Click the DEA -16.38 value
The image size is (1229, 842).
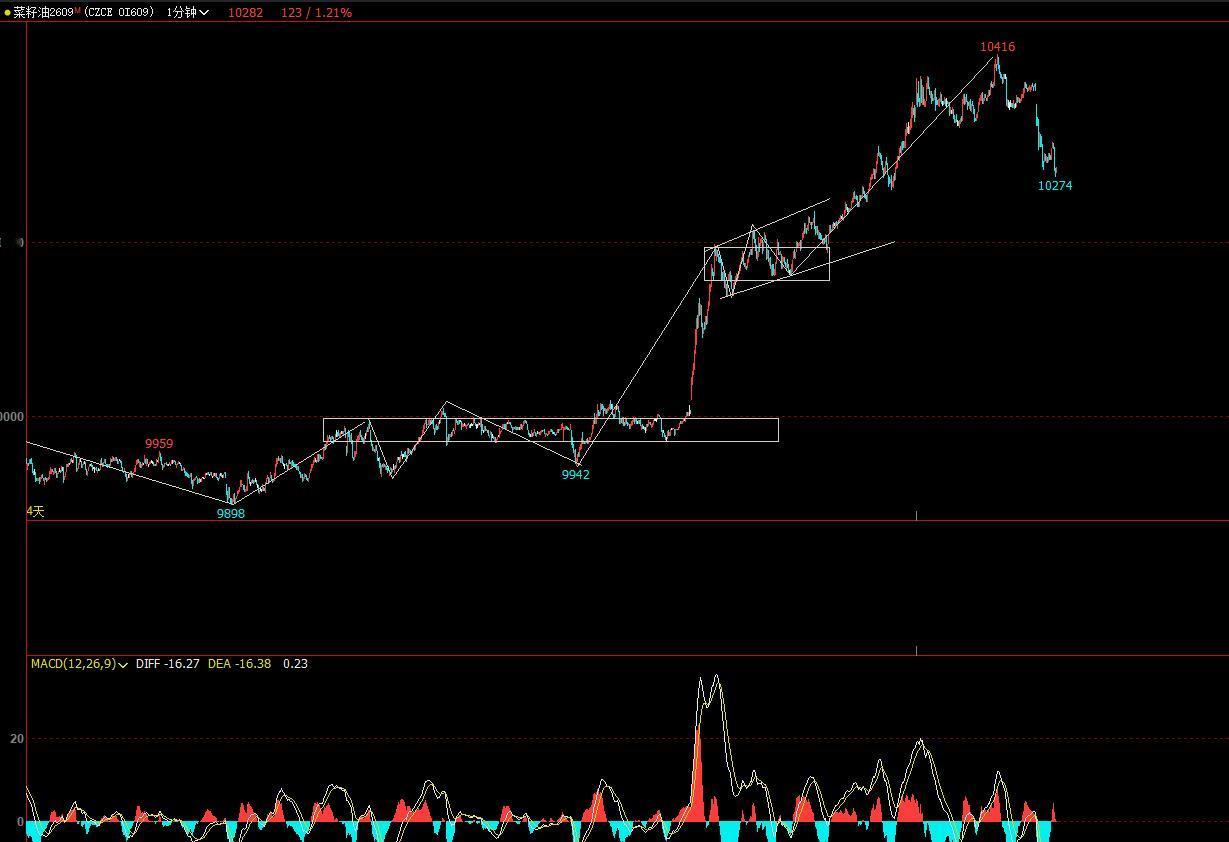[x=239, y=664]
